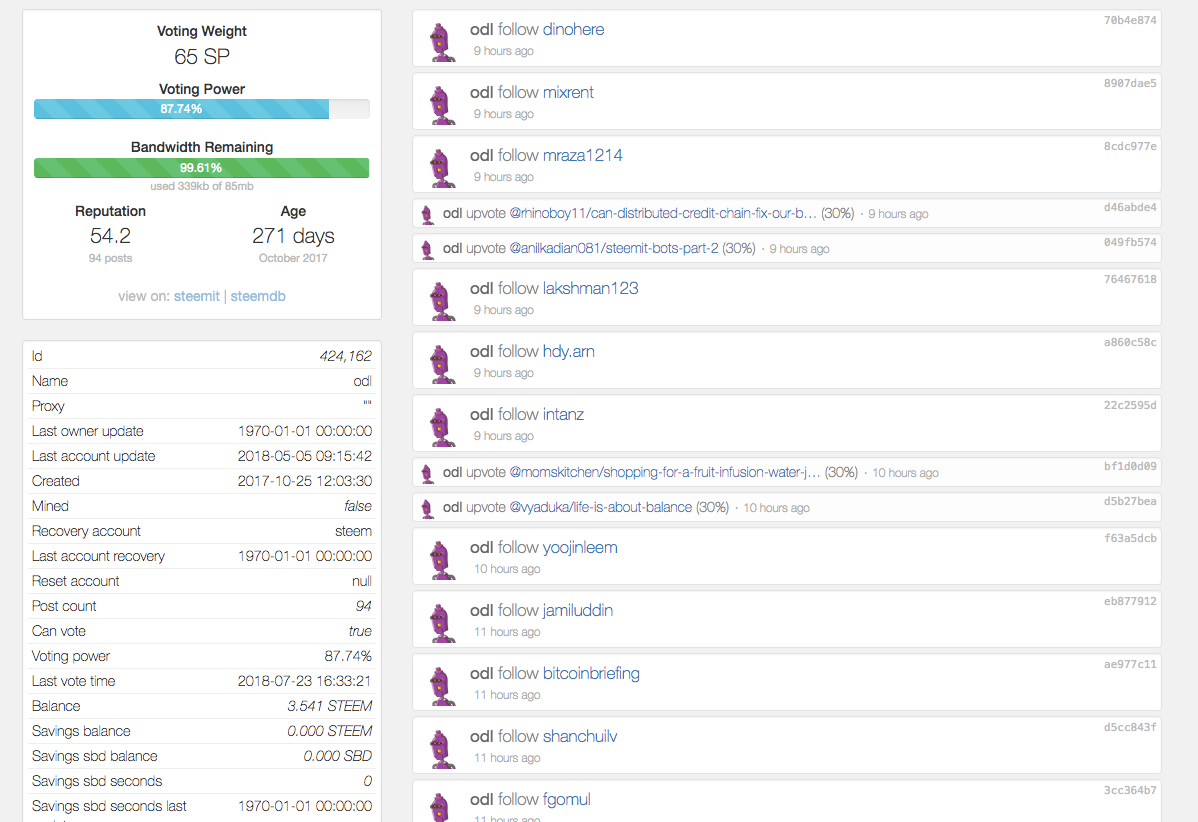The image size is (1198, 822).
Task: Click the avatar beside 'odl follow lakshman123'
Action: pos(442,300)
